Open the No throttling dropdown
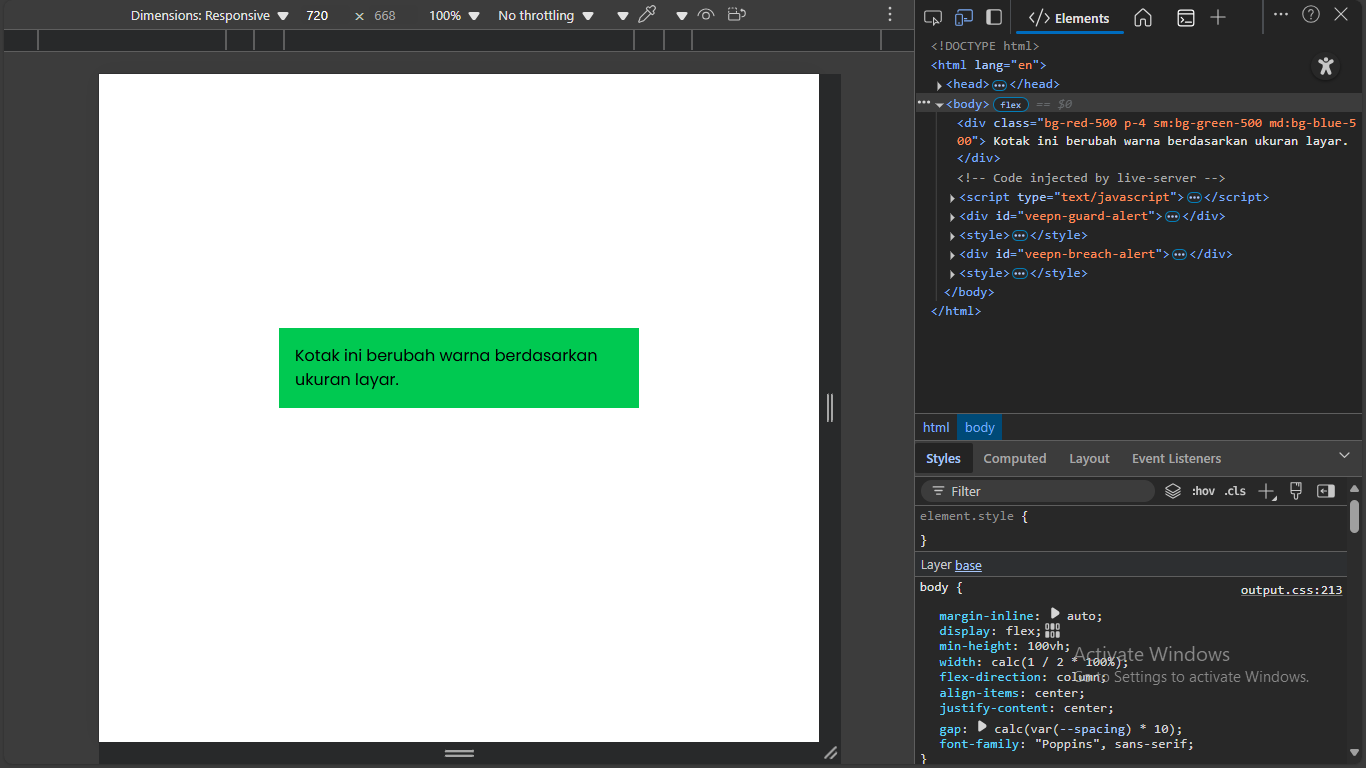This screenshot has height=768, width=1366. click(x=546, y=16)
